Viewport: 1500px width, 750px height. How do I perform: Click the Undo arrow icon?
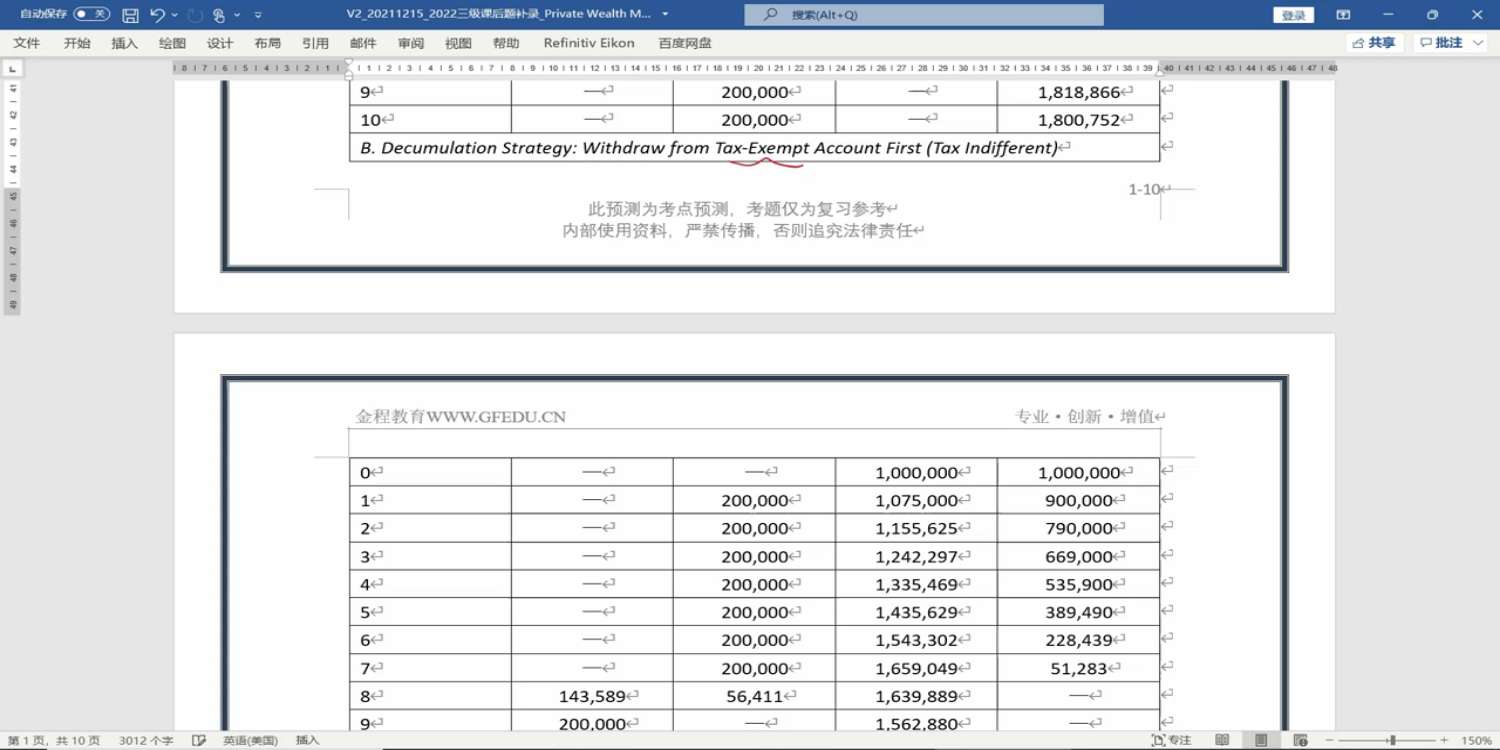click(157, 15)
